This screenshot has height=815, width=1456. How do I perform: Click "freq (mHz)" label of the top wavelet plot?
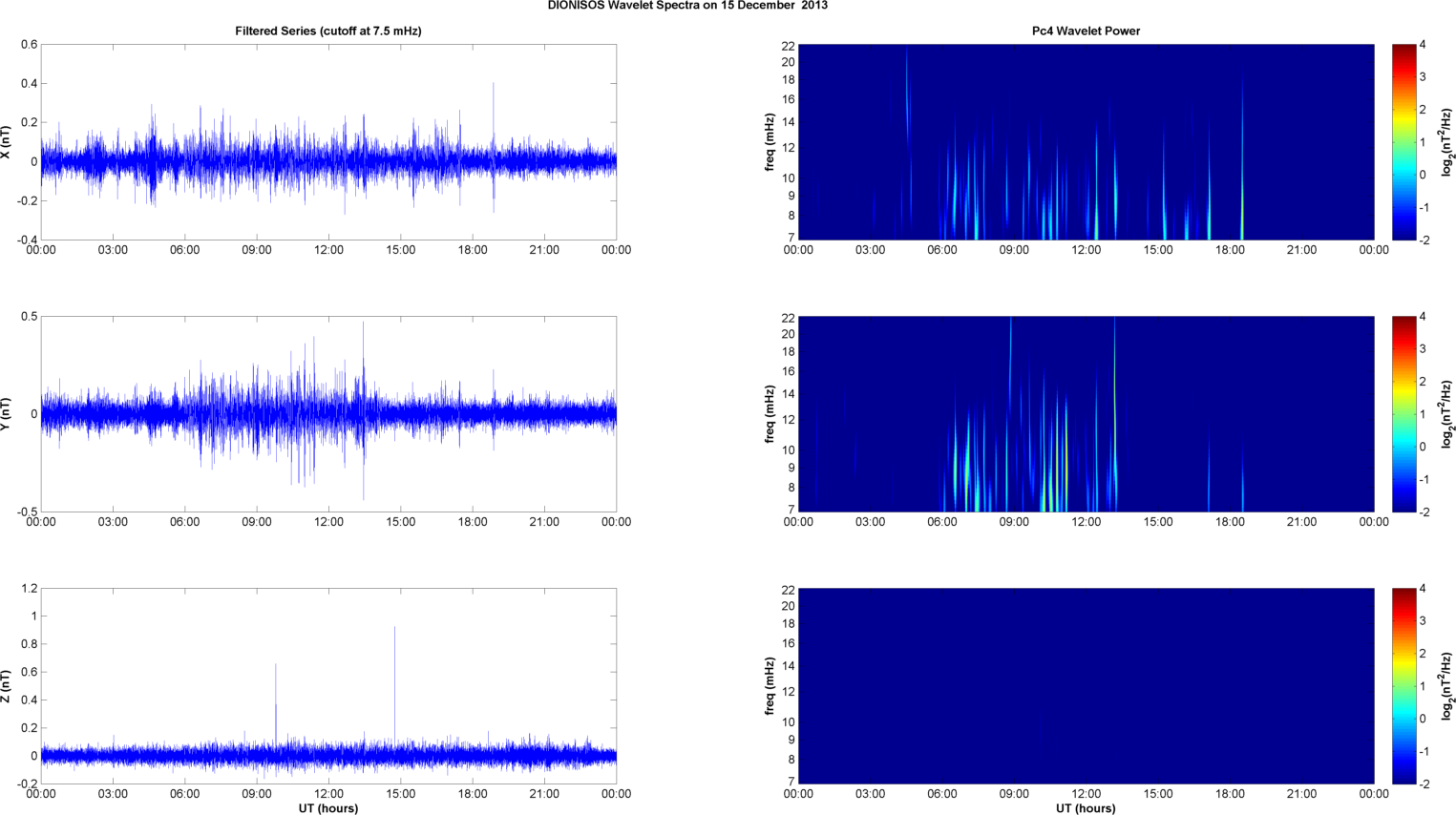coord(770,142)
